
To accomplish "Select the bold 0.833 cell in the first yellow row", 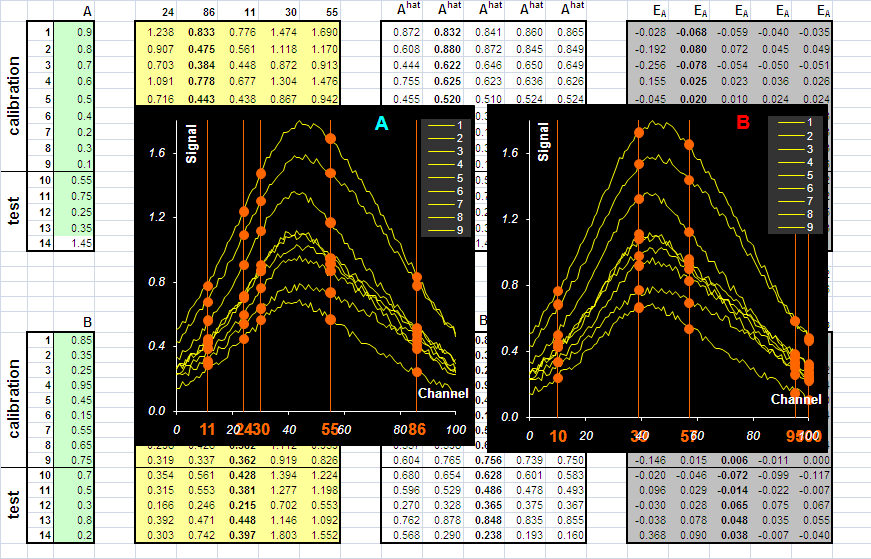I will point(197,32).
